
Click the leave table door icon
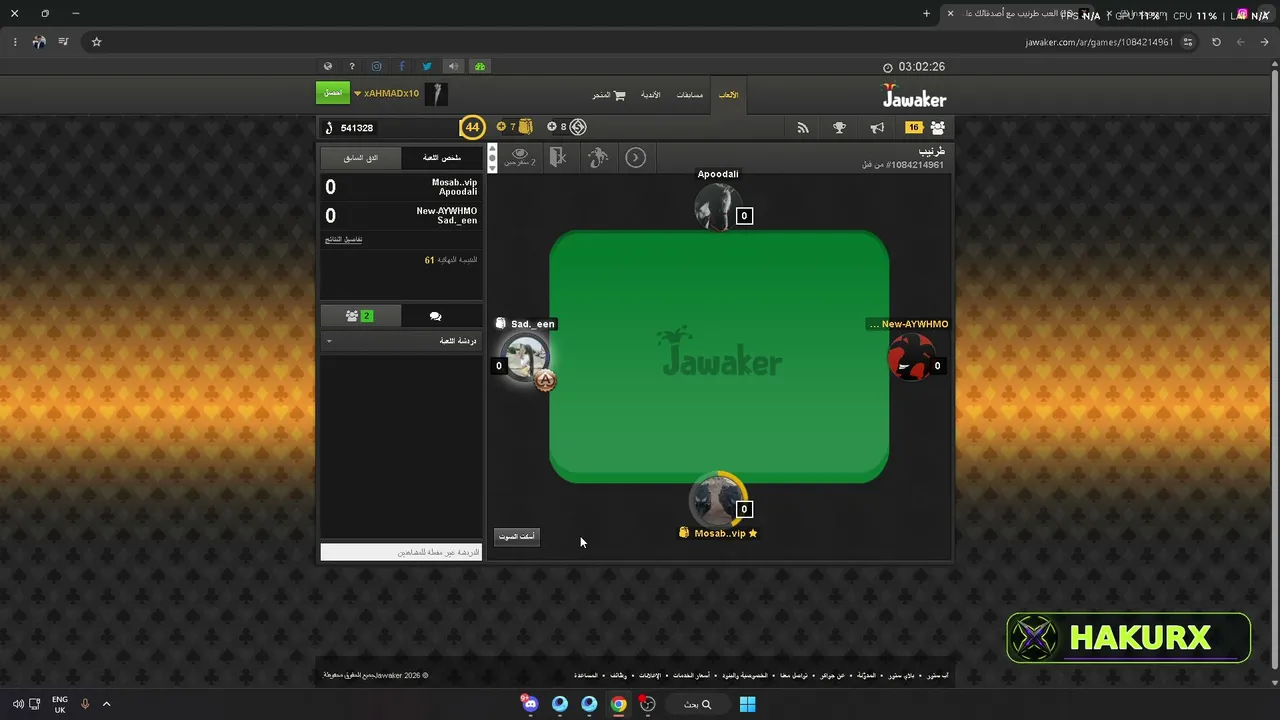coord(559,157)
